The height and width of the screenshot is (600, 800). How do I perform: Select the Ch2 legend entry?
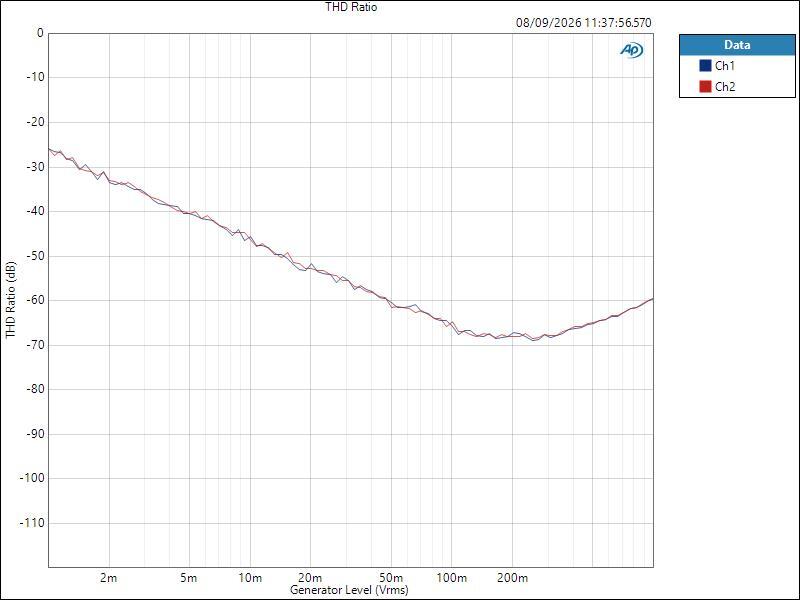pyautogui.click(x=737, y=87)
